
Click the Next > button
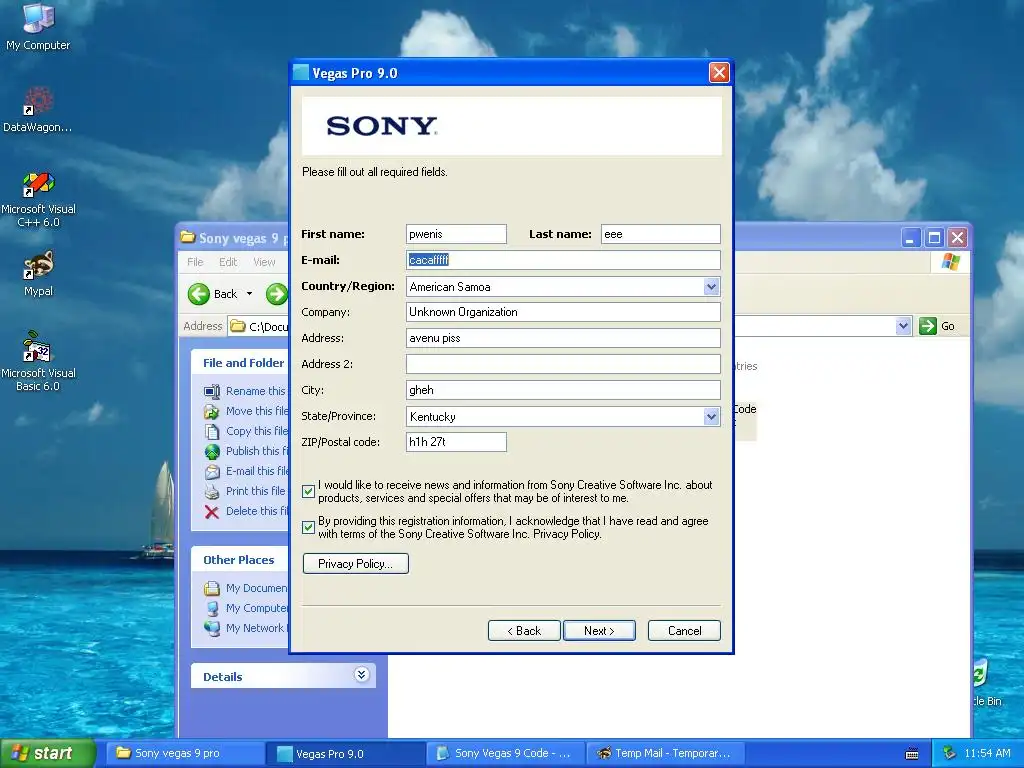click(599, 630)
